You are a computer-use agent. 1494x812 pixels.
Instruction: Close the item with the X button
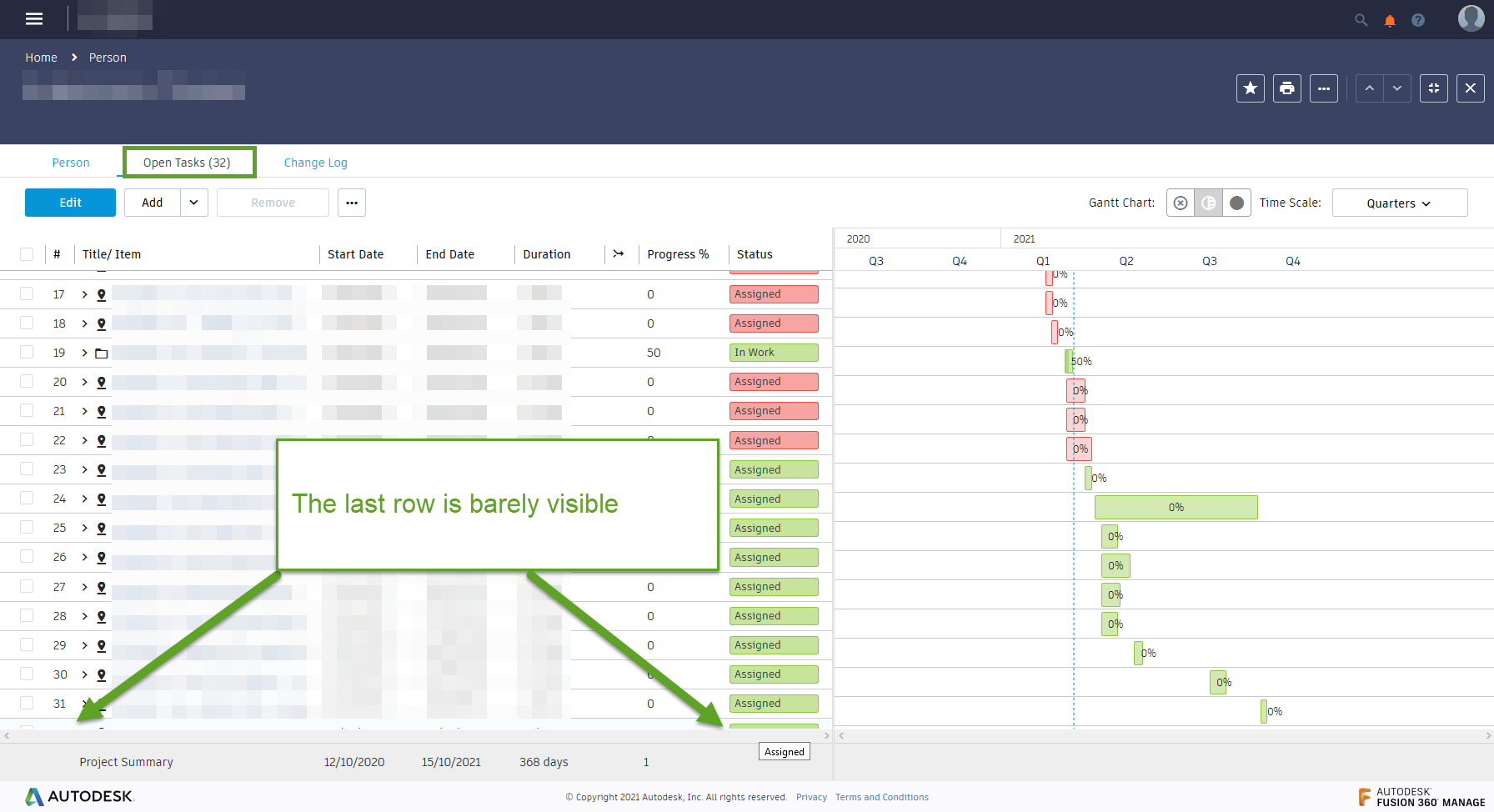[x=1471, y=88]
